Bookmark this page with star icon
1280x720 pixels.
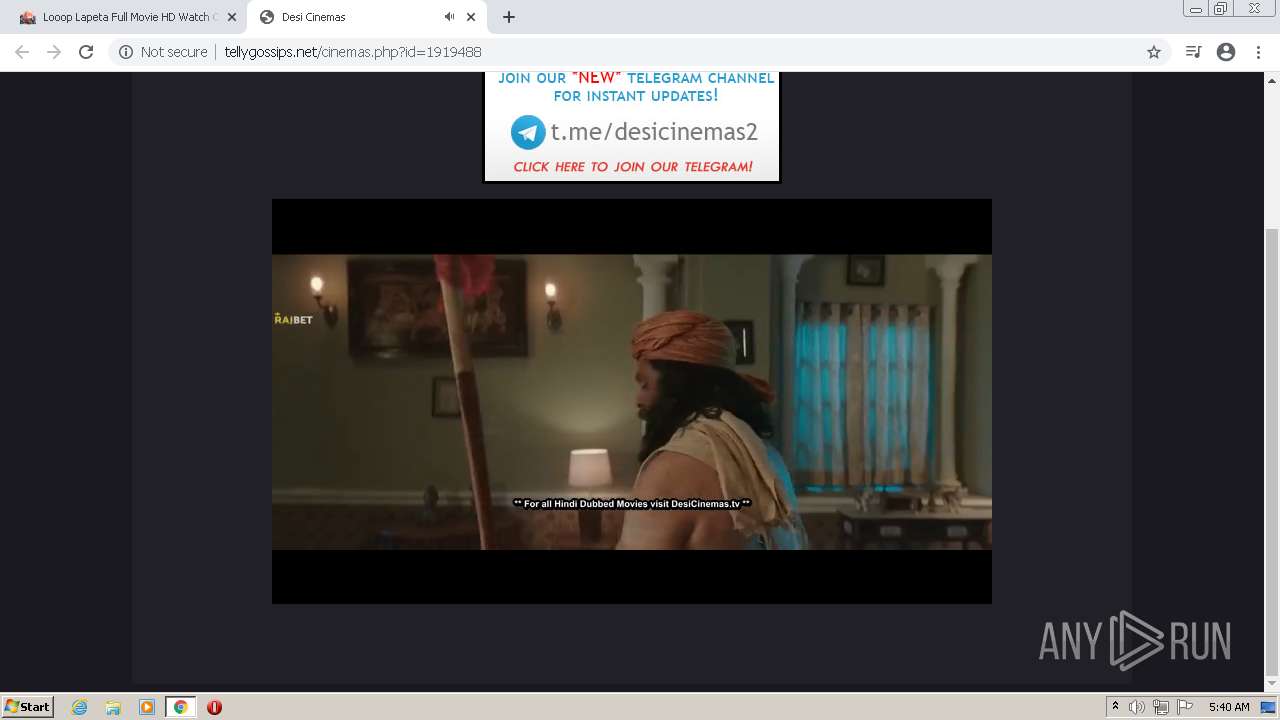[1154, 52]
